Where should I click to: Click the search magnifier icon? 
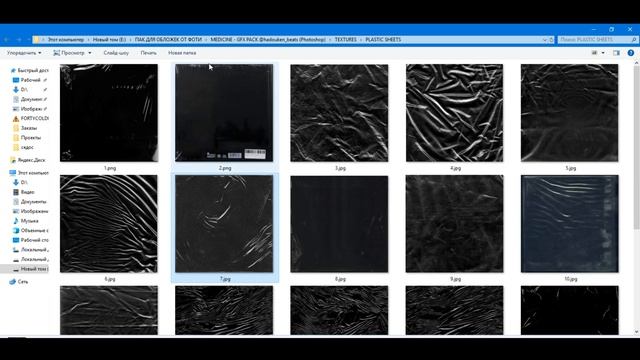(634, 40)
